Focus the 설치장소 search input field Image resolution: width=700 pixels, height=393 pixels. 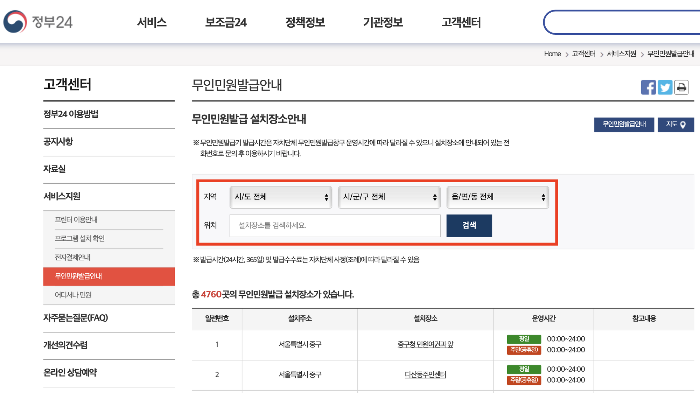pos(335,226)
